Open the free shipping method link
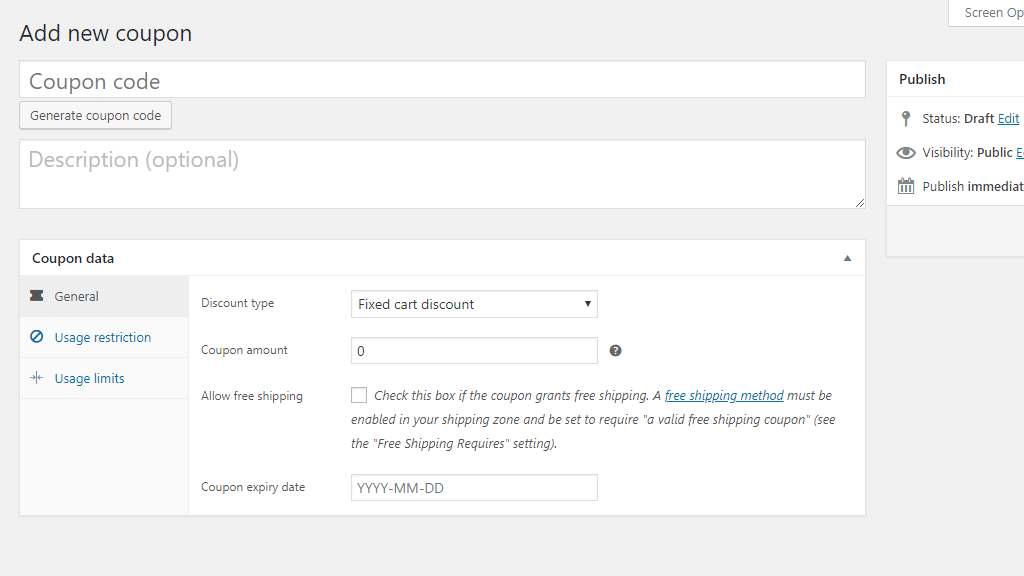1024x576 pixels. pos(724,395)
